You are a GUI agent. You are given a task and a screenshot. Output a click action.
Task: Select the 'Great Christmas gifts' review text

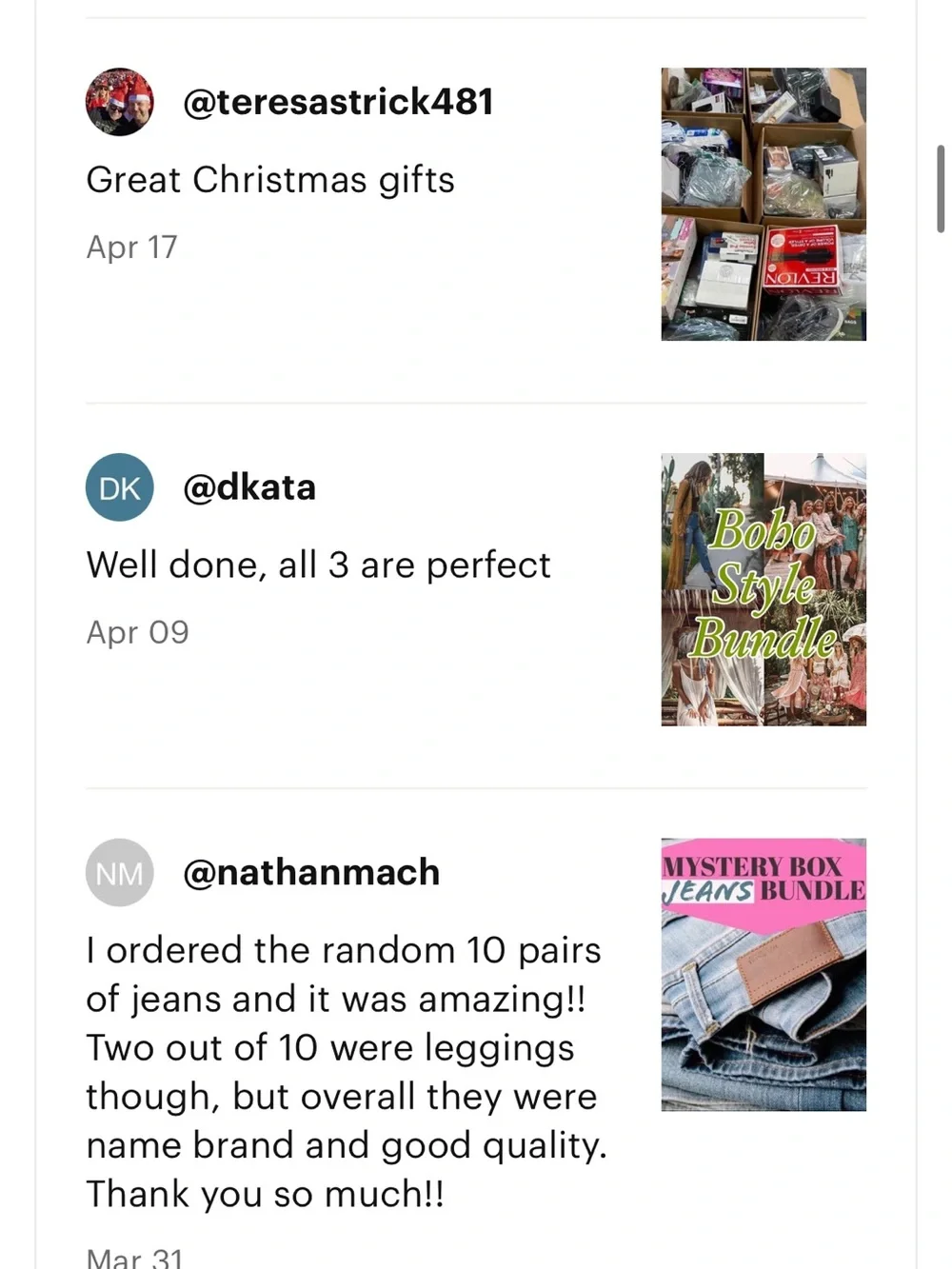(270, 180)
